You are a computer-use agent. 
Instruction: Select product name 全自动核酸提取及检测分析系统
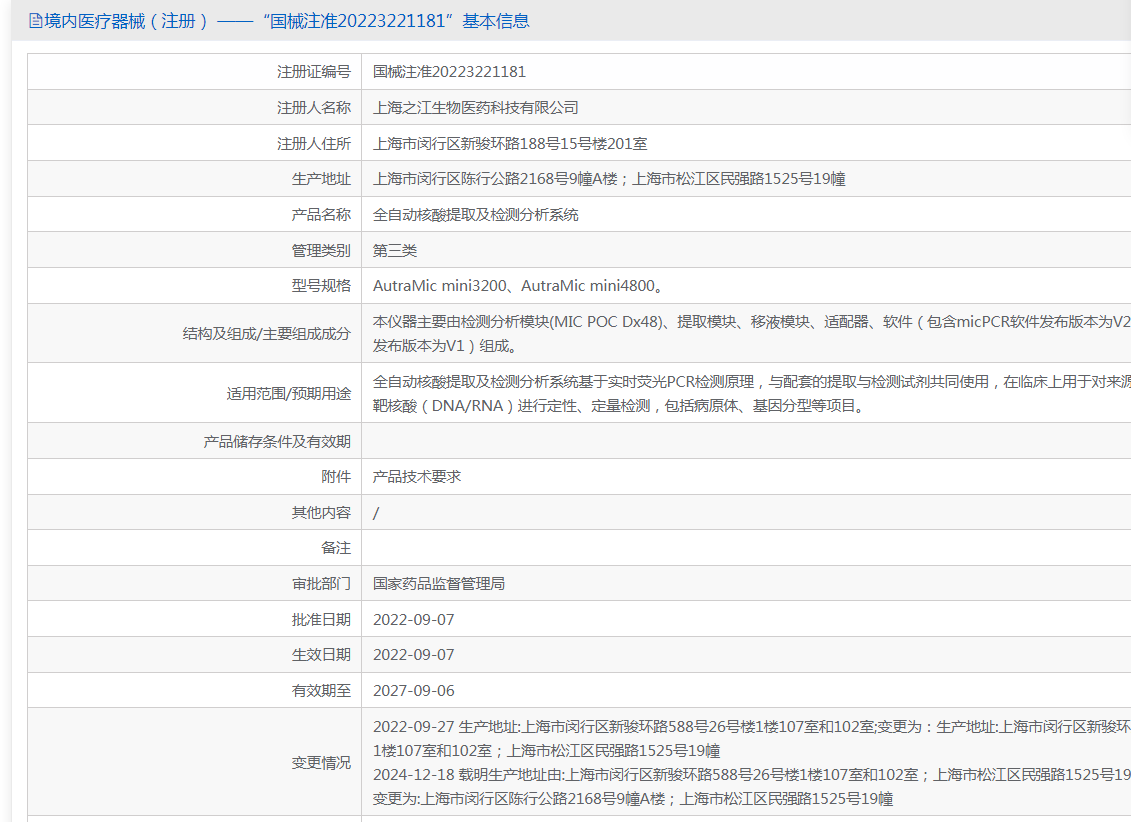[x=475, y=215]
